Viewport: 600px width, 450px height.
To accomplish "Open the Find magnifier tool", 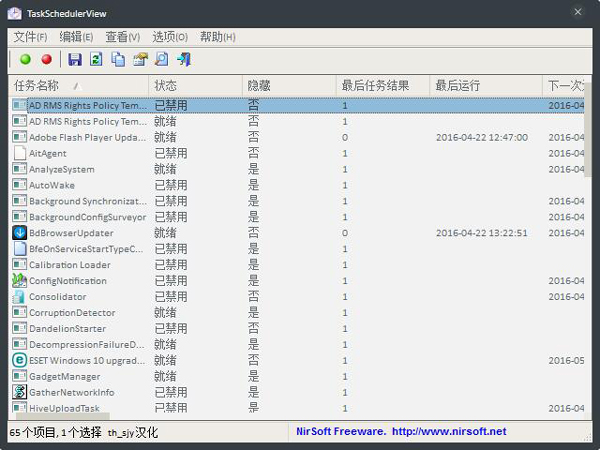I will (x=161, y=59).
